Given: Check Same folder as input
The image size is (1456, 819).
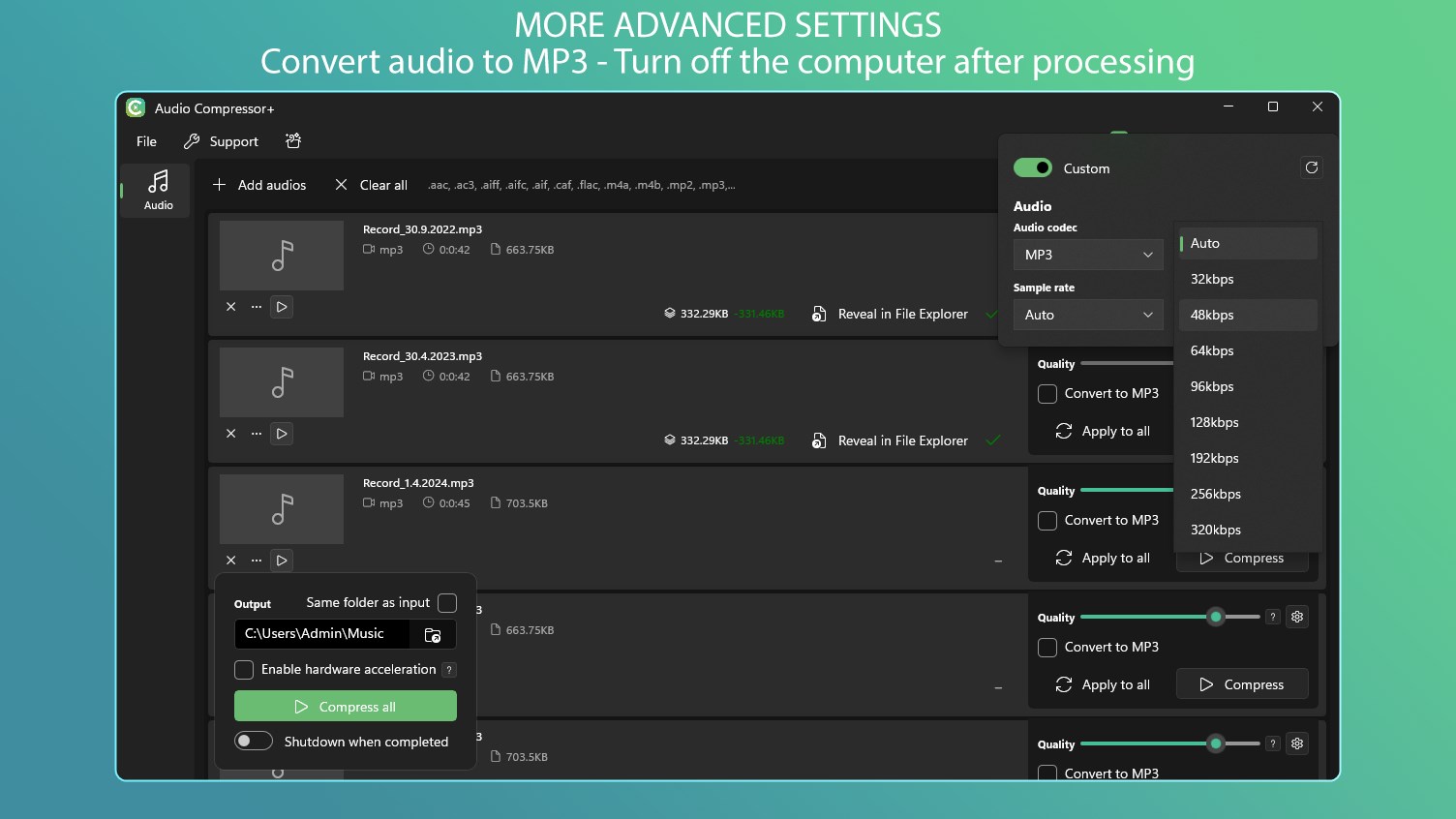Looking at the screenshot, I should (447, 603).
